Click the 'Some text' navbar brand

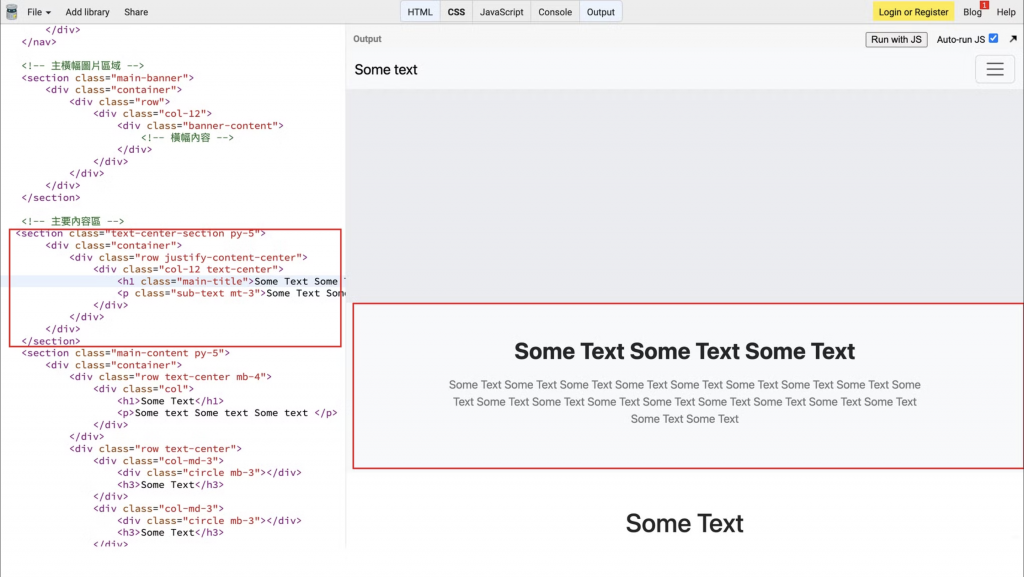pos(386,69)
